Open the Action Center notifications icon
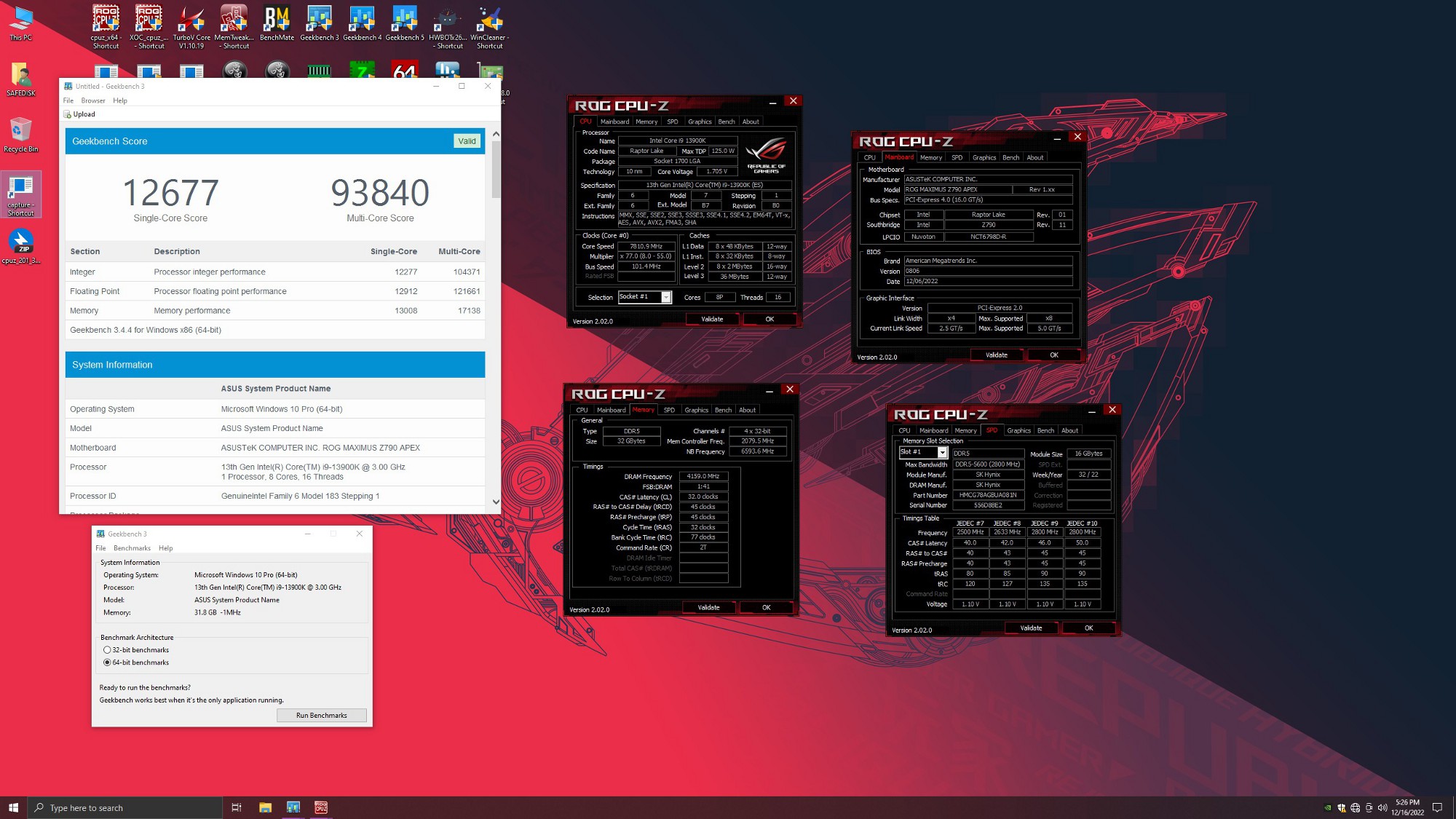The height and width of the screenshot is (819, 1456). [1437, 807]
